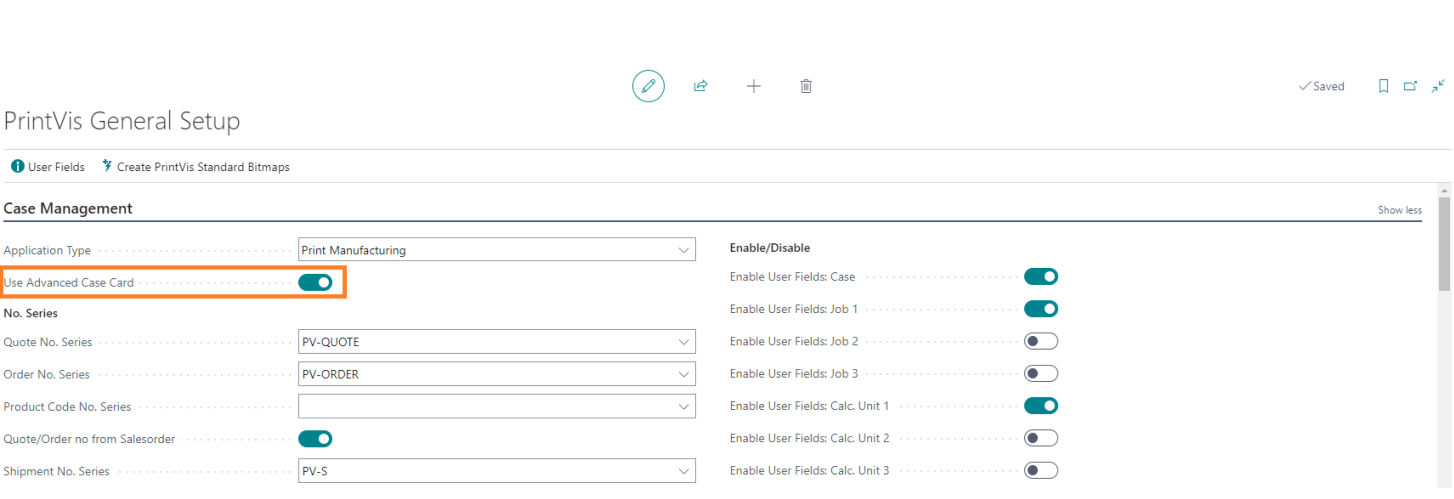Disable Enable User Fields: Job 1
This screenshot has height=499, width=1454.
coord(1041,309)
